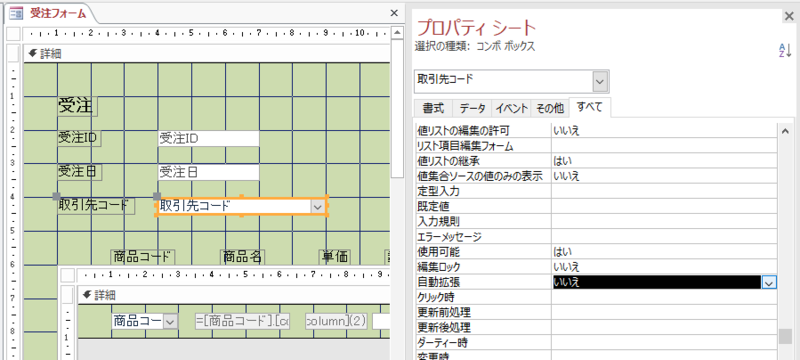The height and width of the screenshot is (360, 800).
Task: Click the =[商品コード].[co text box in the subform
Action: pyautogui.click(x=243, y=321)
